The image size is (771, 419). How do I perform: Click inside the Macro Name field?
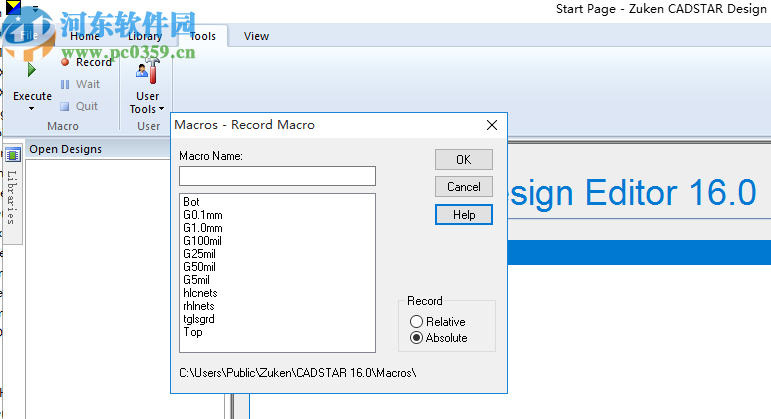point(277,176)
